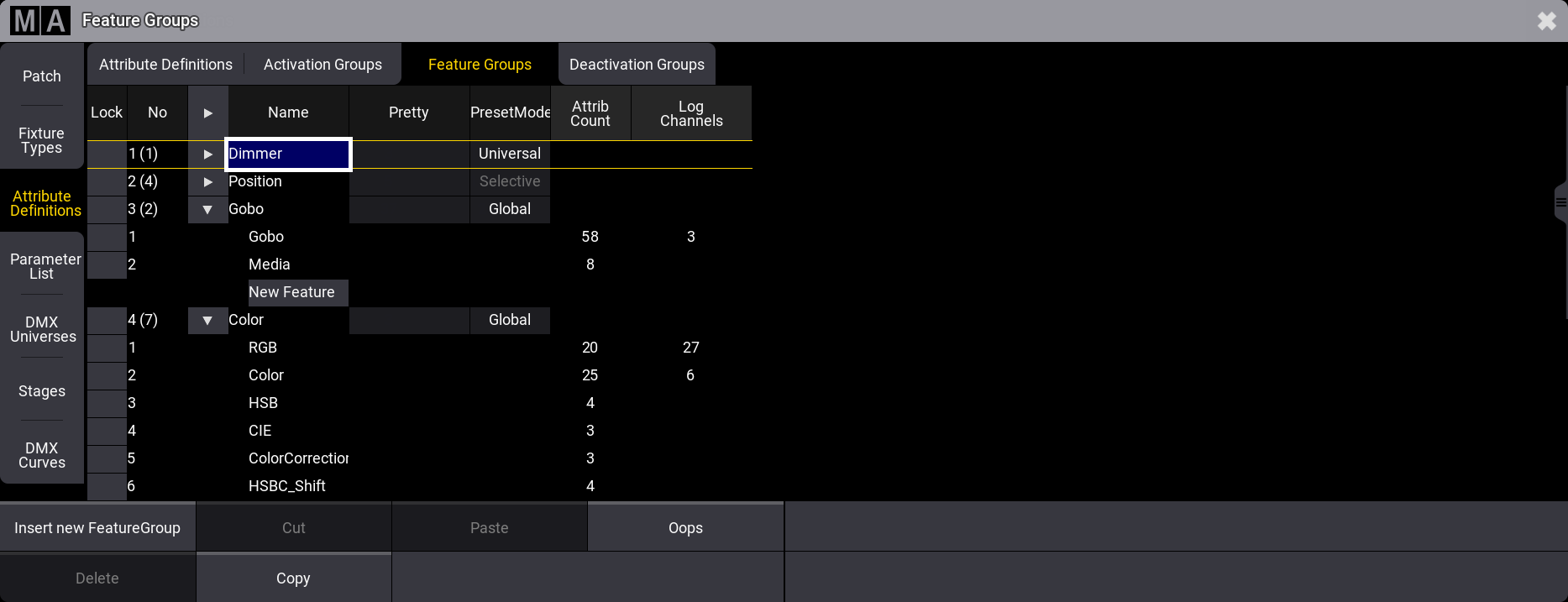Collapse the Gobo feature group
This screenshot has width=1568, height=602.
207,209
